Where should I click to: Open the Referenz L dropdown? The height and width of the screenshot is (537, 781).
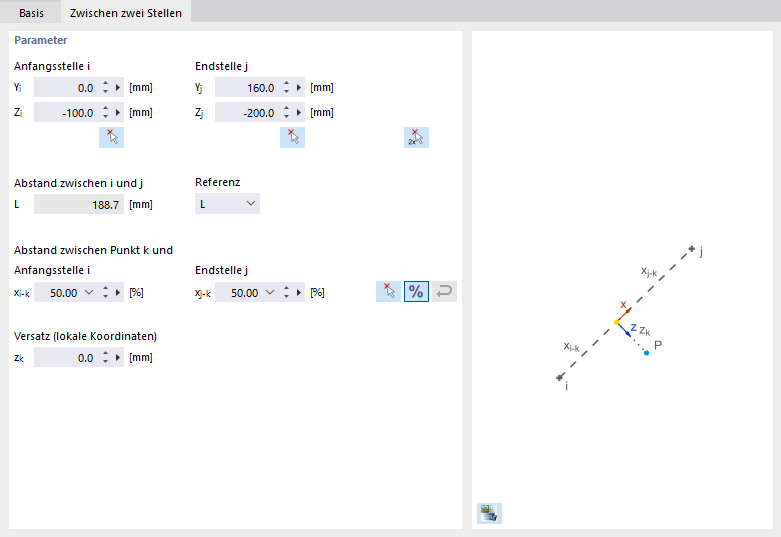[x=227, y=204]
